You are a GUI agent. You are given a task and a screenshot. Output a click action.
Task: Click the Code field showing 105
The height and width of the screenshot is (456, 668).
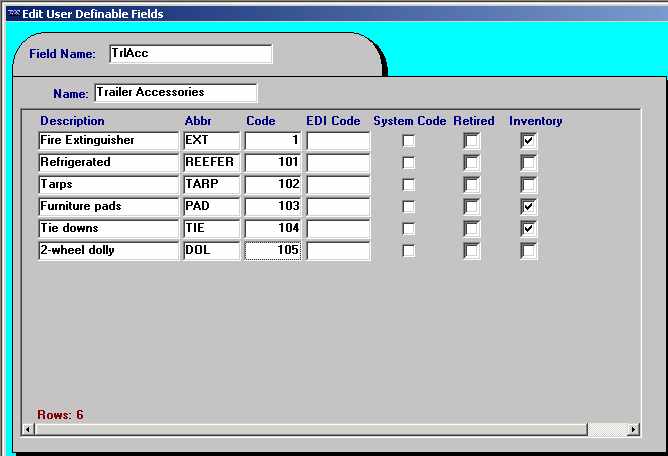tap(272, 251)
